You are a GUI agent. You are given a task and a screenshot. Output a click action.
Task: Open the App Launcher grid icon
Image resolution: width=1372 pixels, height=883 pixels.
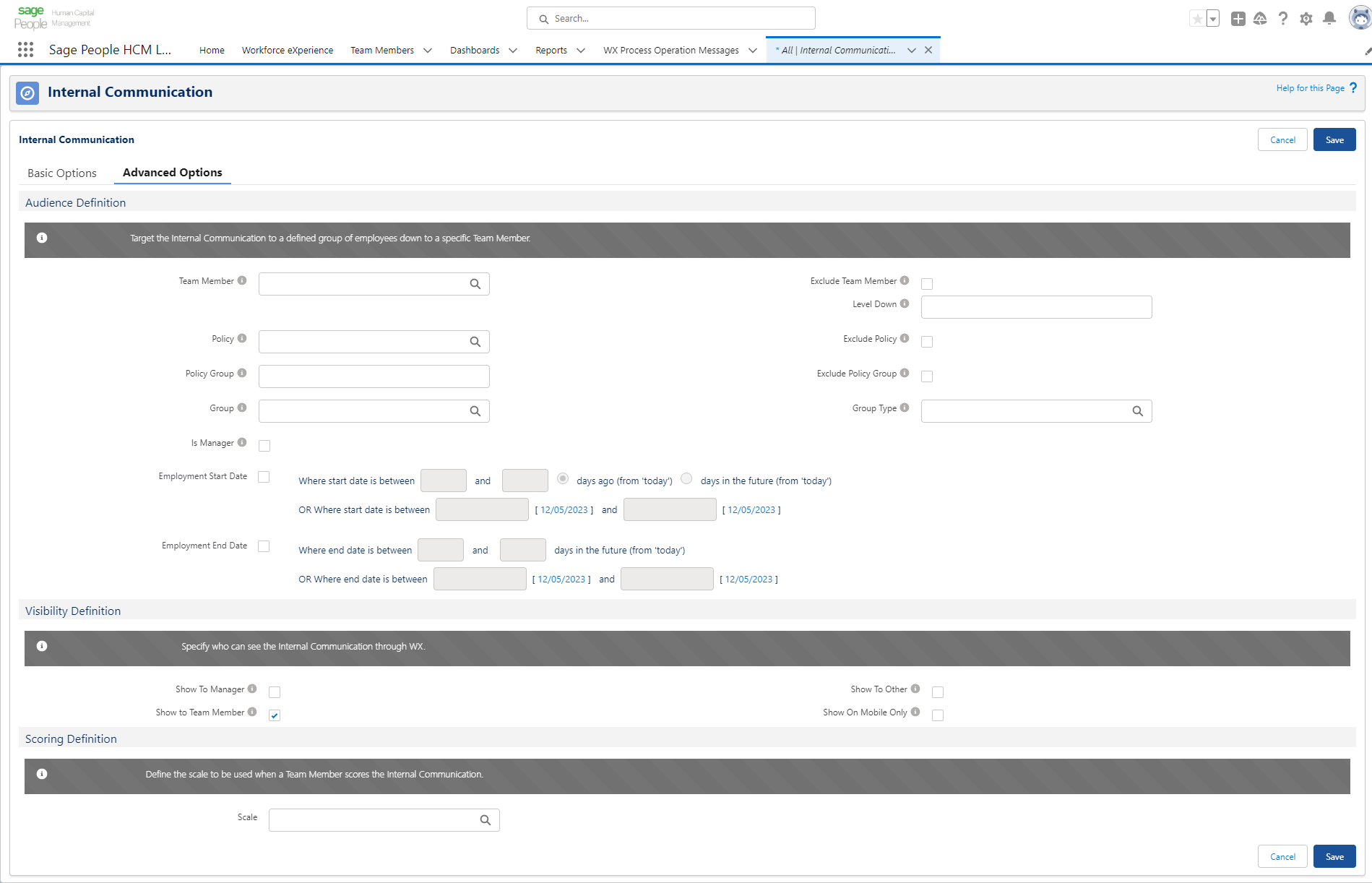pyautogui.click(x=25, y=50)
